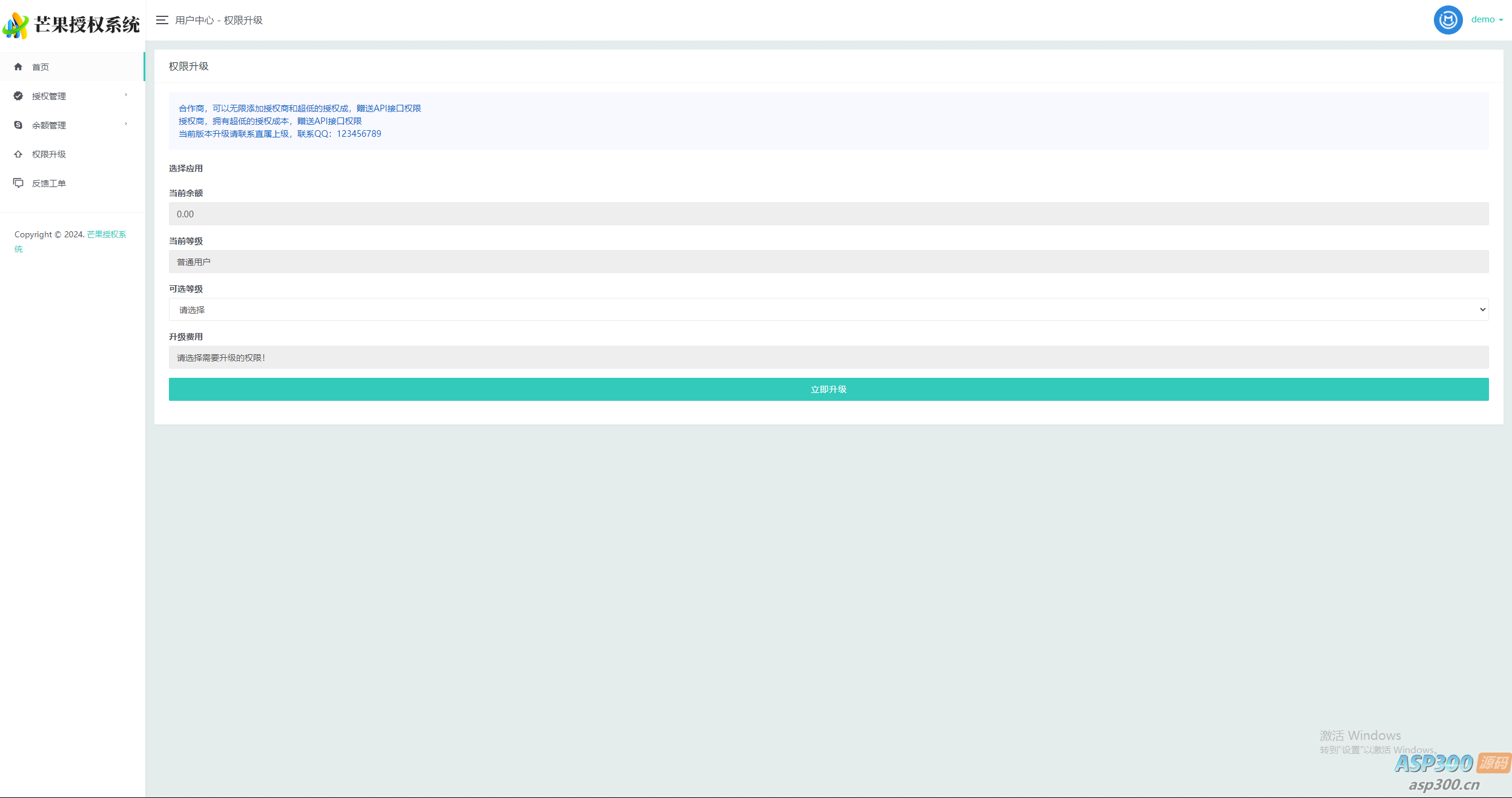
Task: Select the 权限升级 sidebar entry
Action: click(x=49, y=154)
